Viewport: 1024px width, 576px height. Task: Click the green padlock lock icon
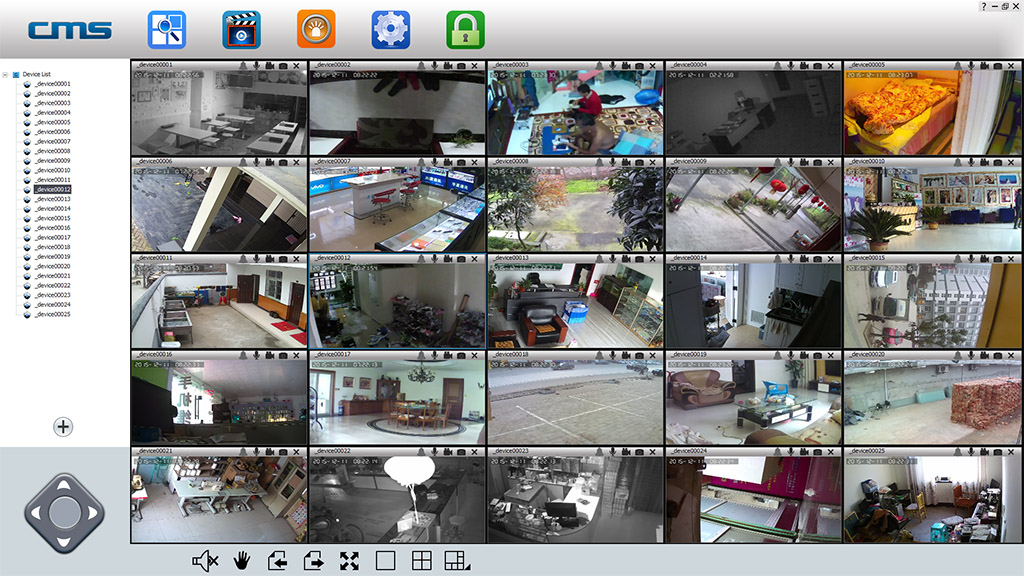[x=465, y=30]
